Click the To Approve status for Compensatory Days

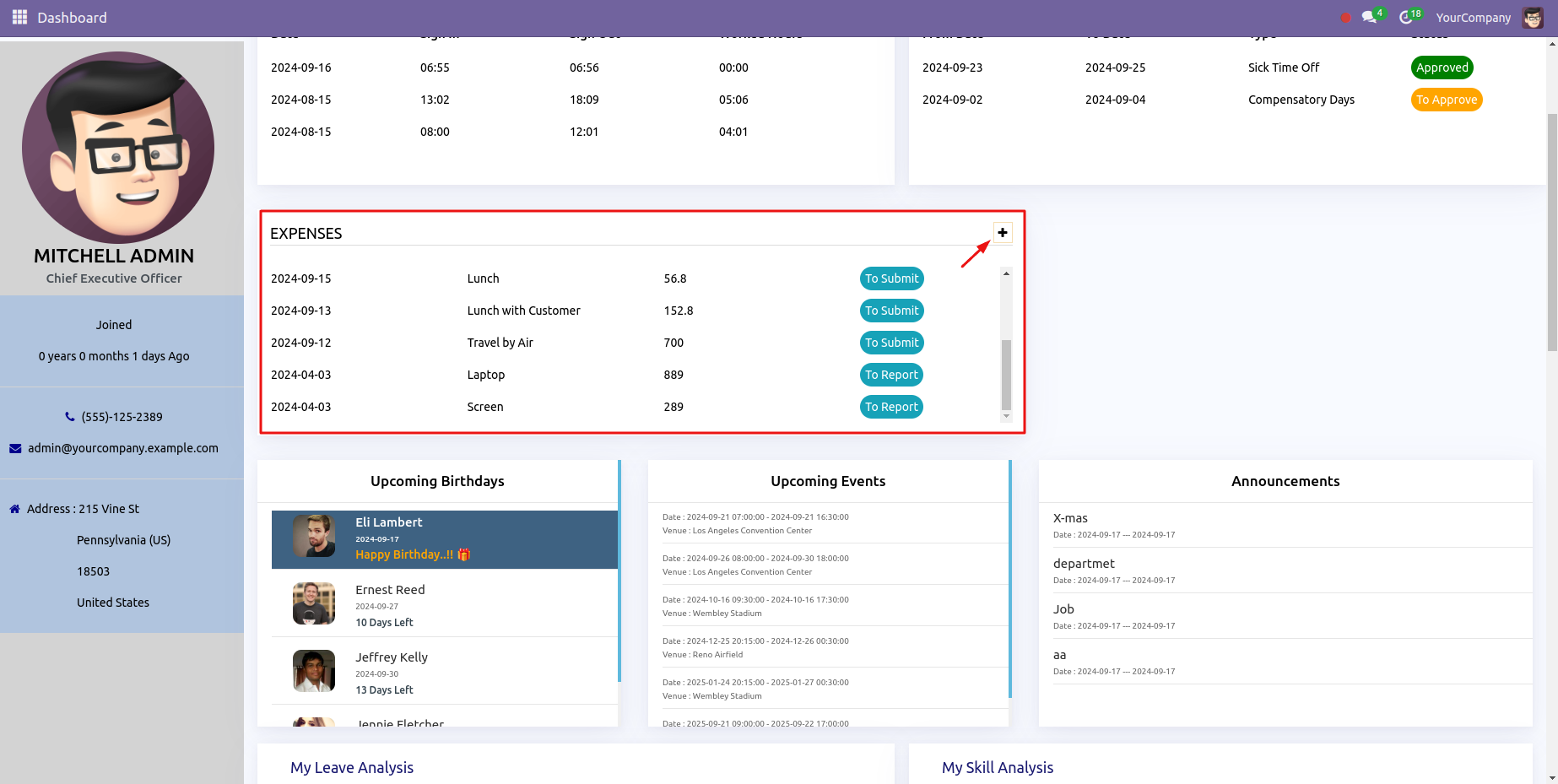[1446, 100]
